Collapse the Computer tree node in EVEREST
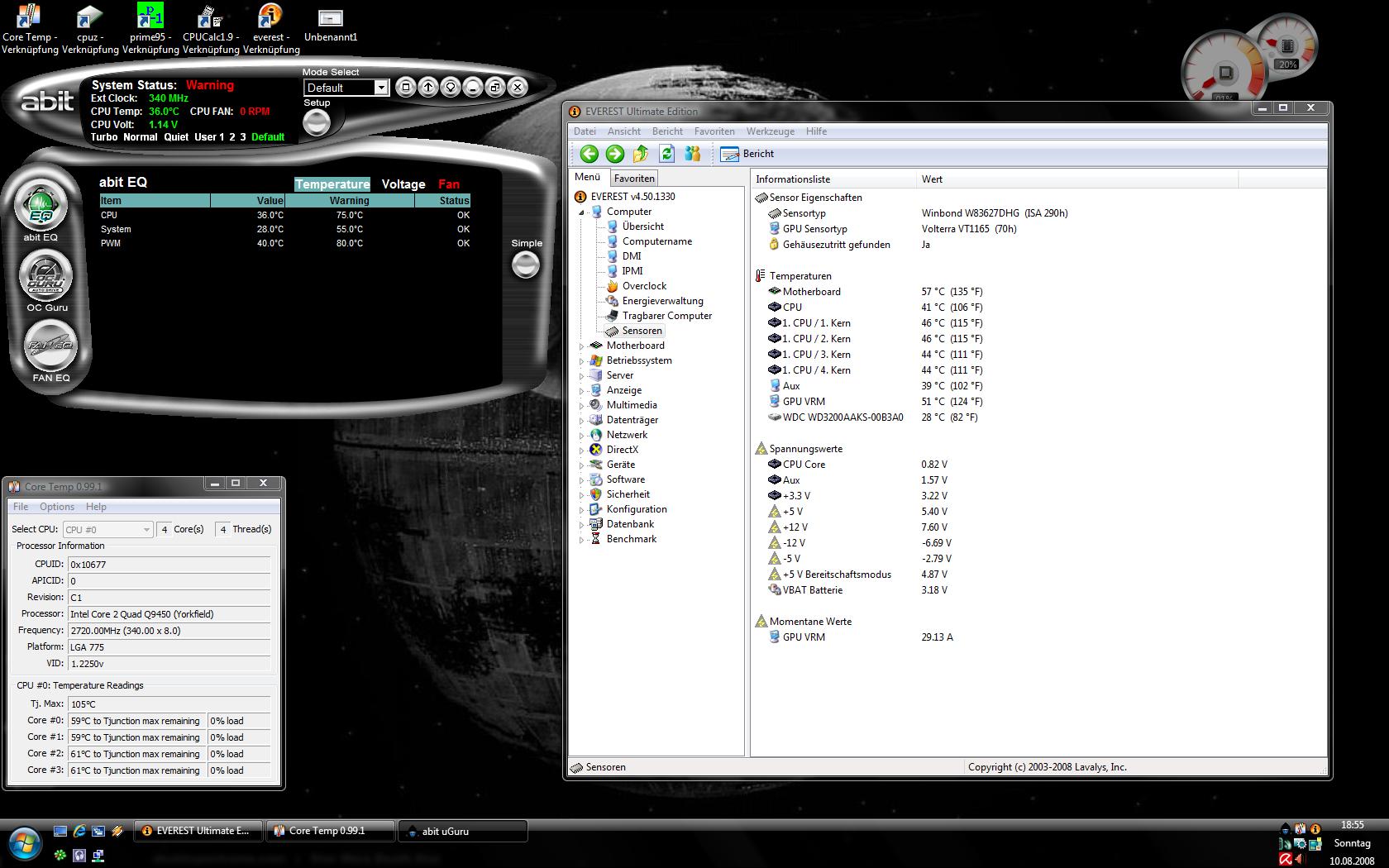The width and height of the screenshot is (1389, 868). (x=582, y=212)
